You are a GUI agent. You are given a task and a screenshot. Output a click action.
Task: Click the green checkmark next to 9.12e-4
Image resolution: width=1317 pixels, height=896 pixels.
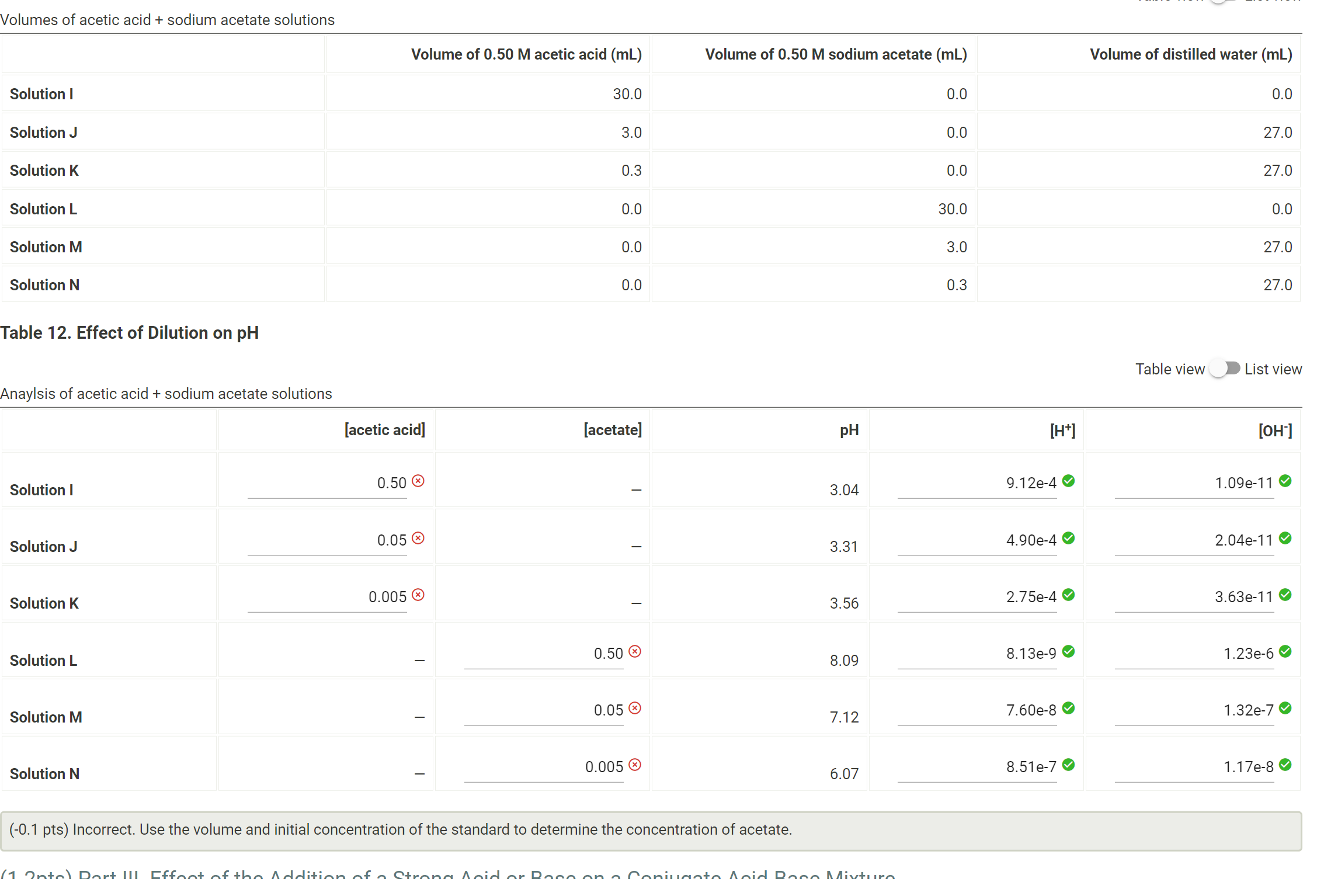(x=1069, y=481)
